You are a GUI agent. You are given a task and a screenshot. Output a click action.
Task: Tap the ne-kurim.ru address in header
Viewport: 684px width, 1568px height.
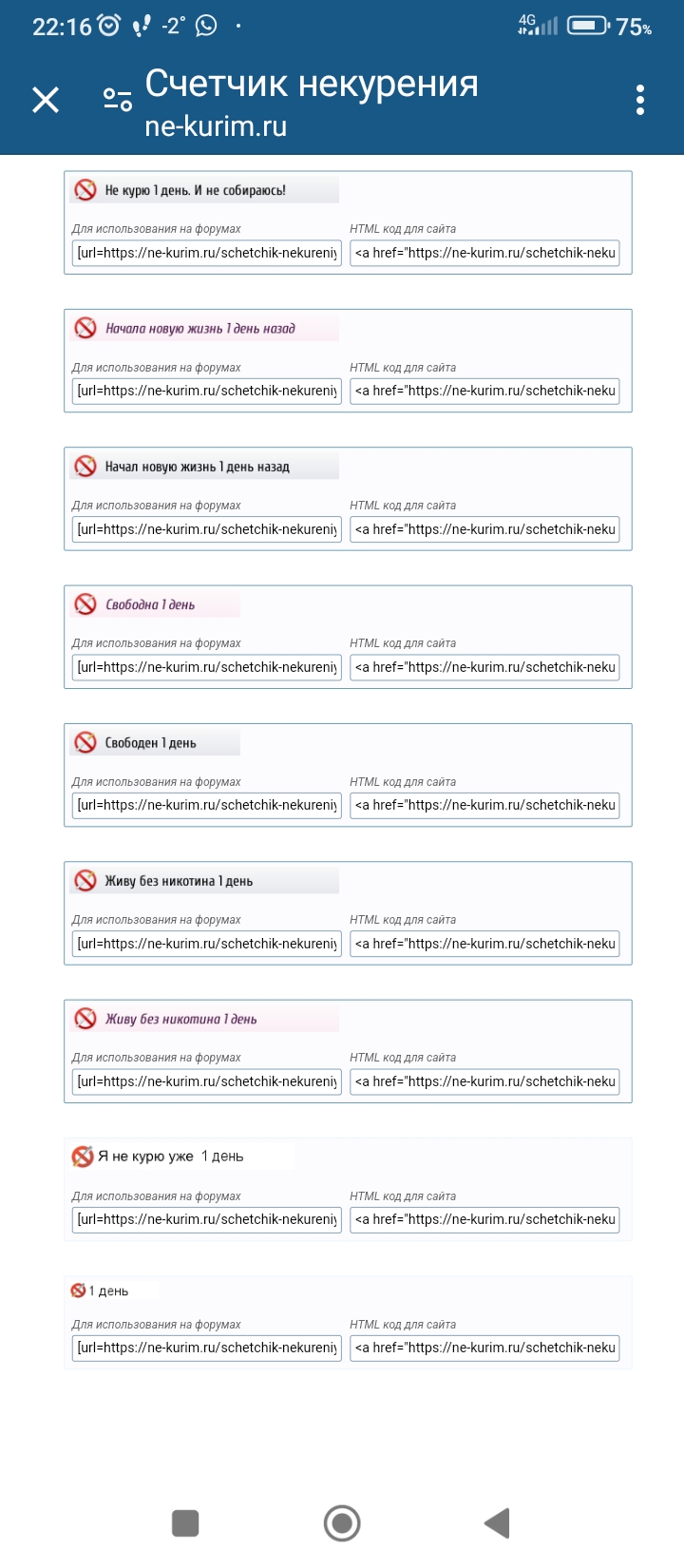tap(216, 126)
